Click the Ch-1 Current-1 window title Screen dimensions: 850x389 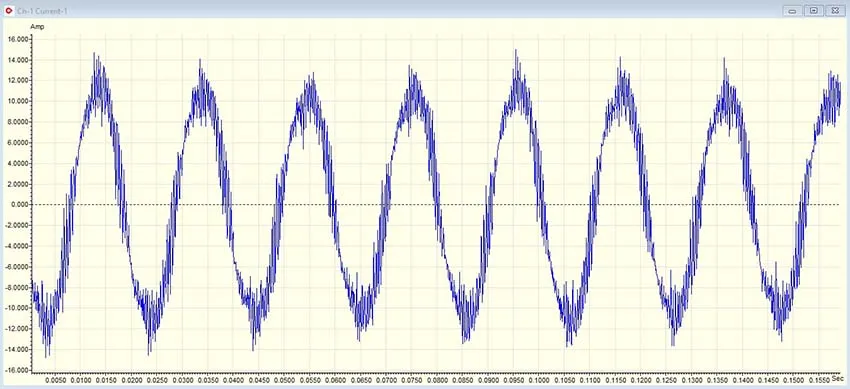click(42, 11)
